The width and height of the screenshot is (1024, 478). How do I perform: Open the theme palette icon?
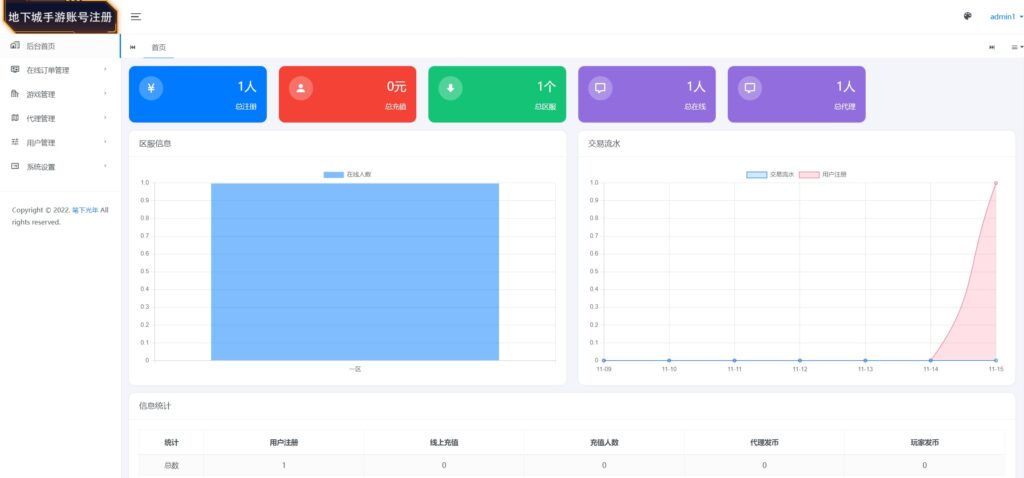click(x=967, y=16)
